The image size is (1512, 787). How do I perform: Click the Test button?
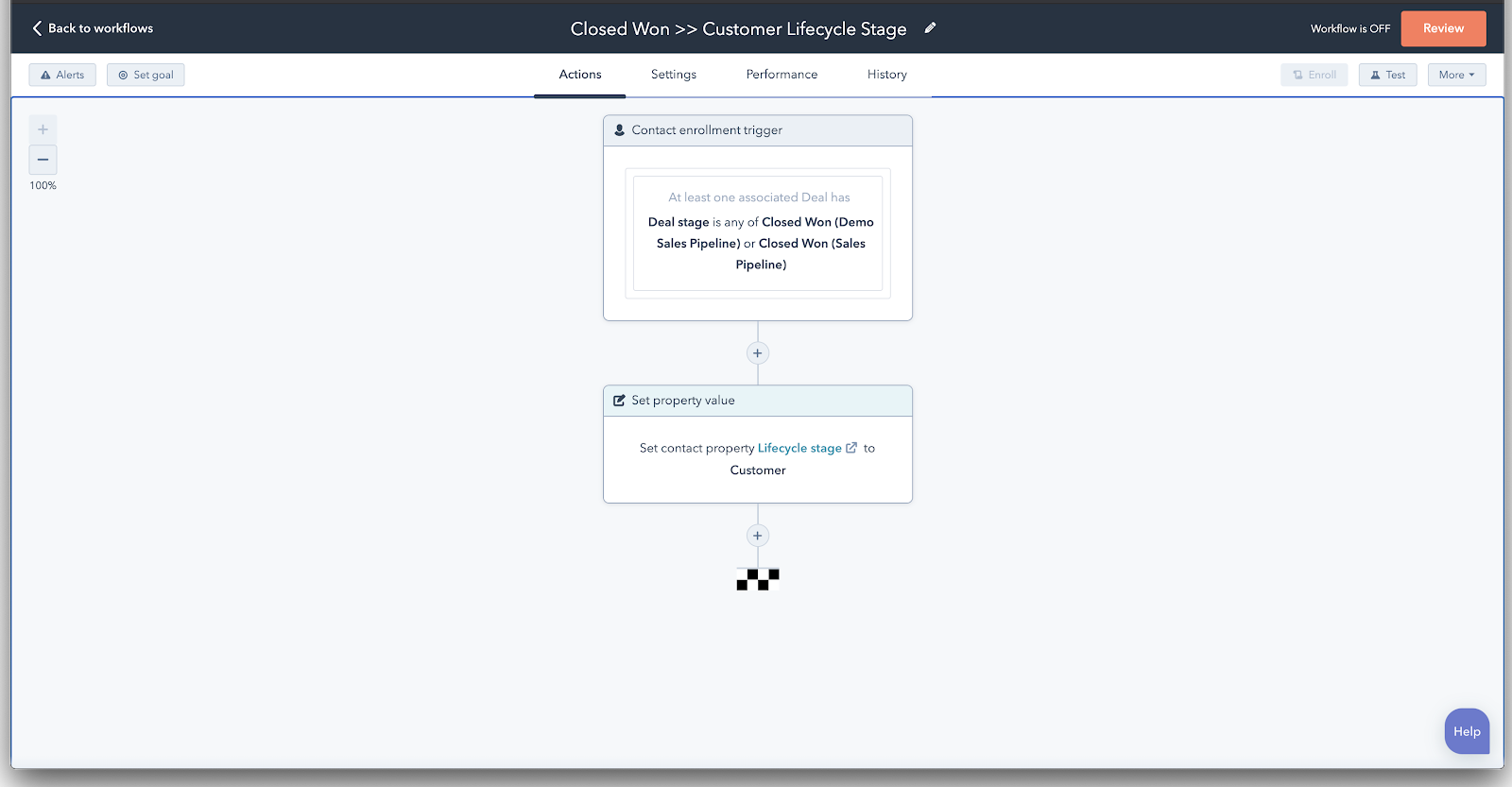1387,75
